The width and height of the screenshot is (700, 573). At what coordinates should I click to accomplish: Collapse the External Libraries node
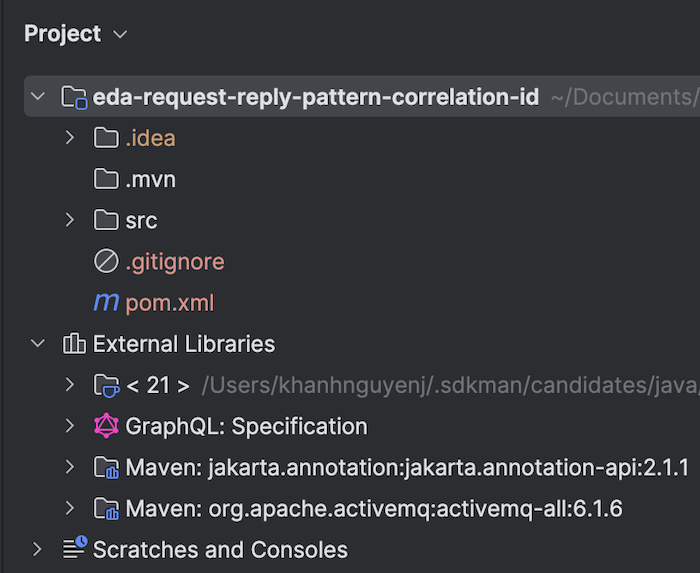38,343
